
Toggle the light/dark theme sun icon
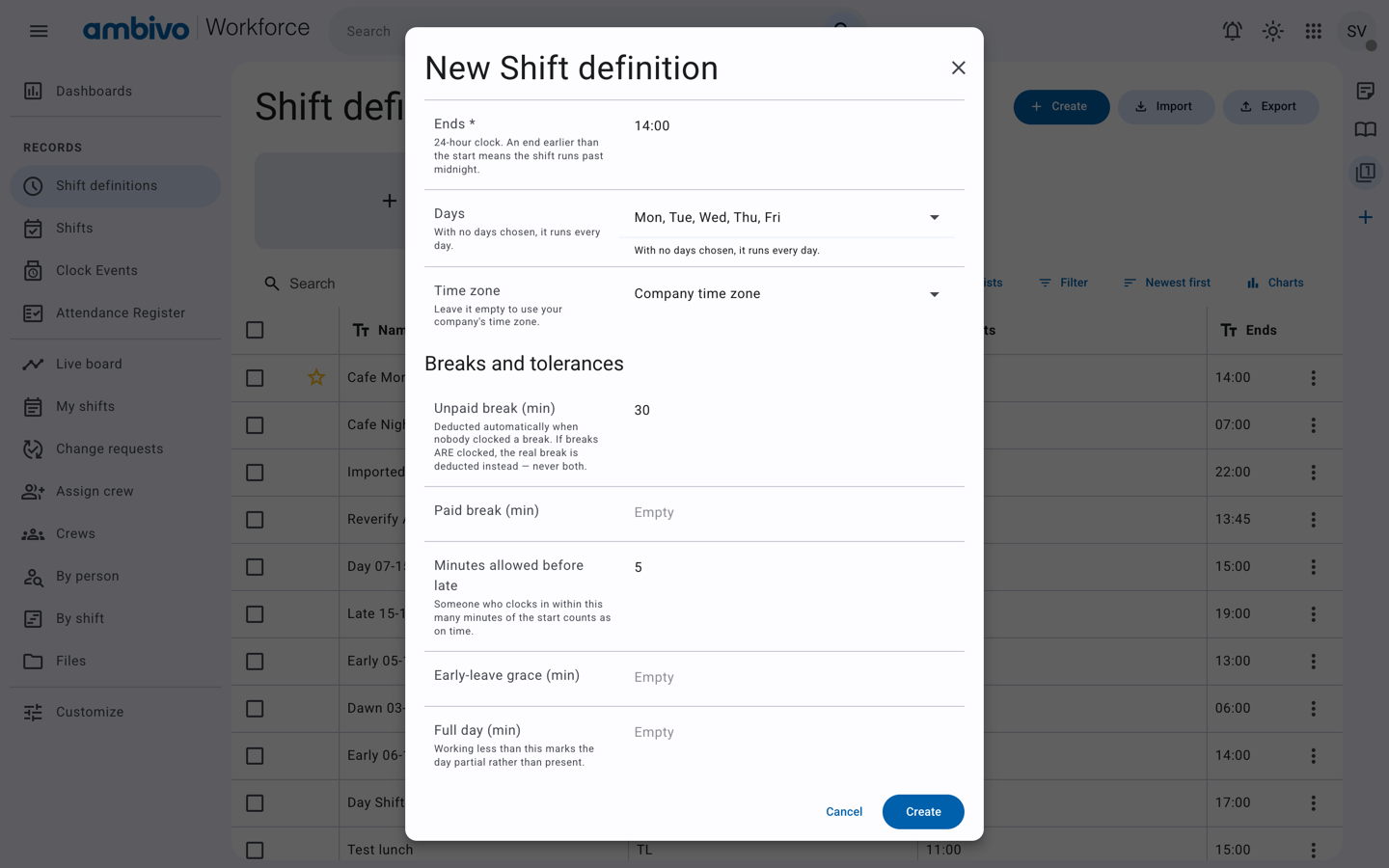click(1273, 31)
